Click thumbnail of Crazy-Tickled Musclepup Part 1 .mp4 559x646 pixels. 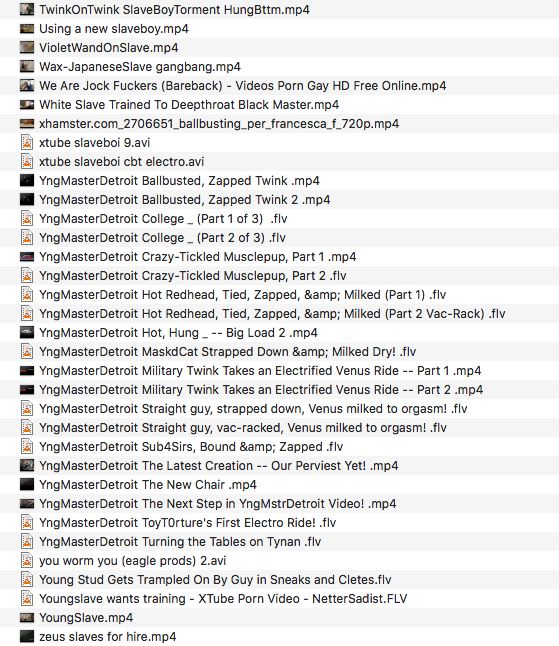pyautogui.click(x=27, y=257)
